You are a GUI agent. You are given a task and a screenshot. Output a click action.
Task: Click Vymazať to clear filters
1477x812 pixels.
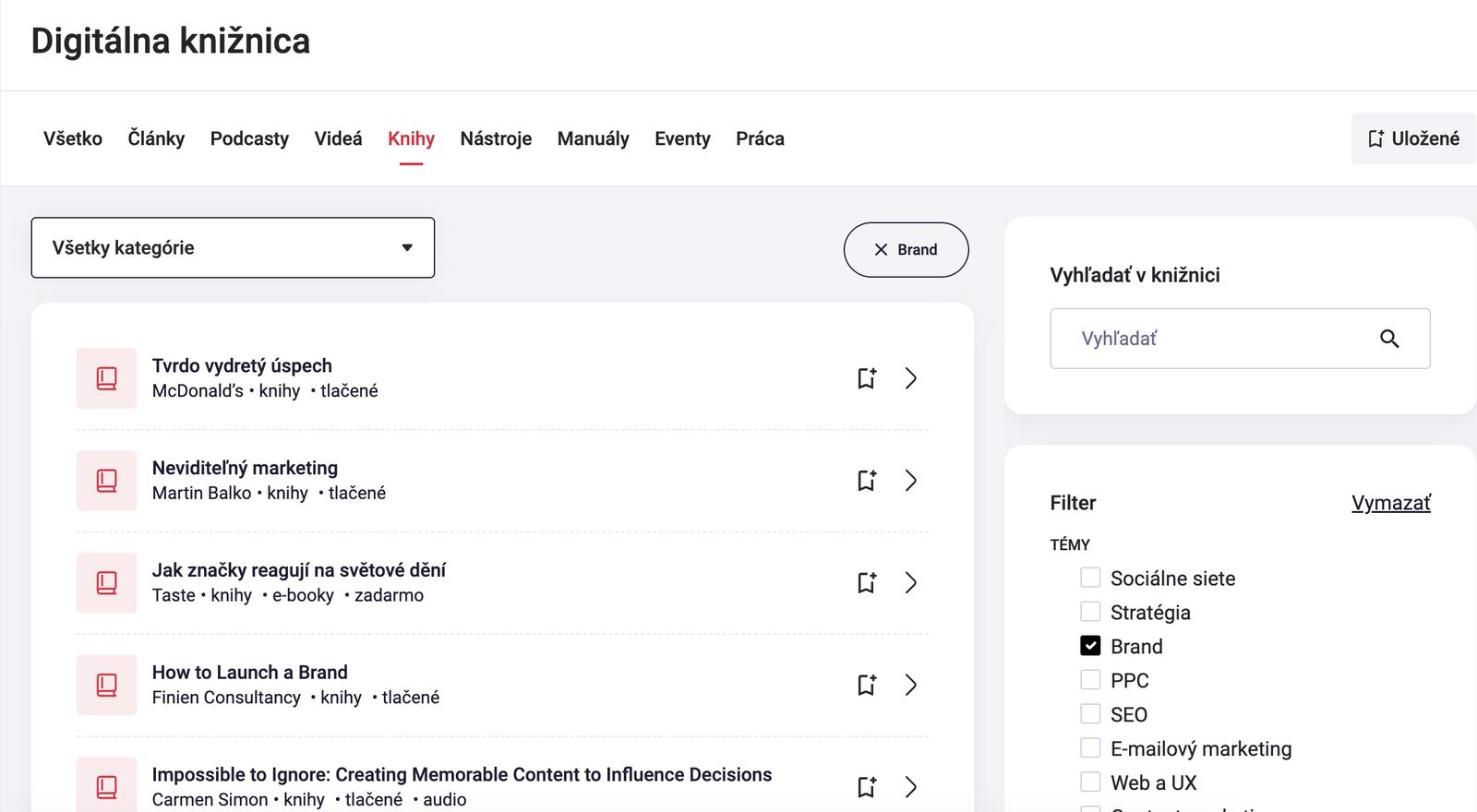(1391, 503)
